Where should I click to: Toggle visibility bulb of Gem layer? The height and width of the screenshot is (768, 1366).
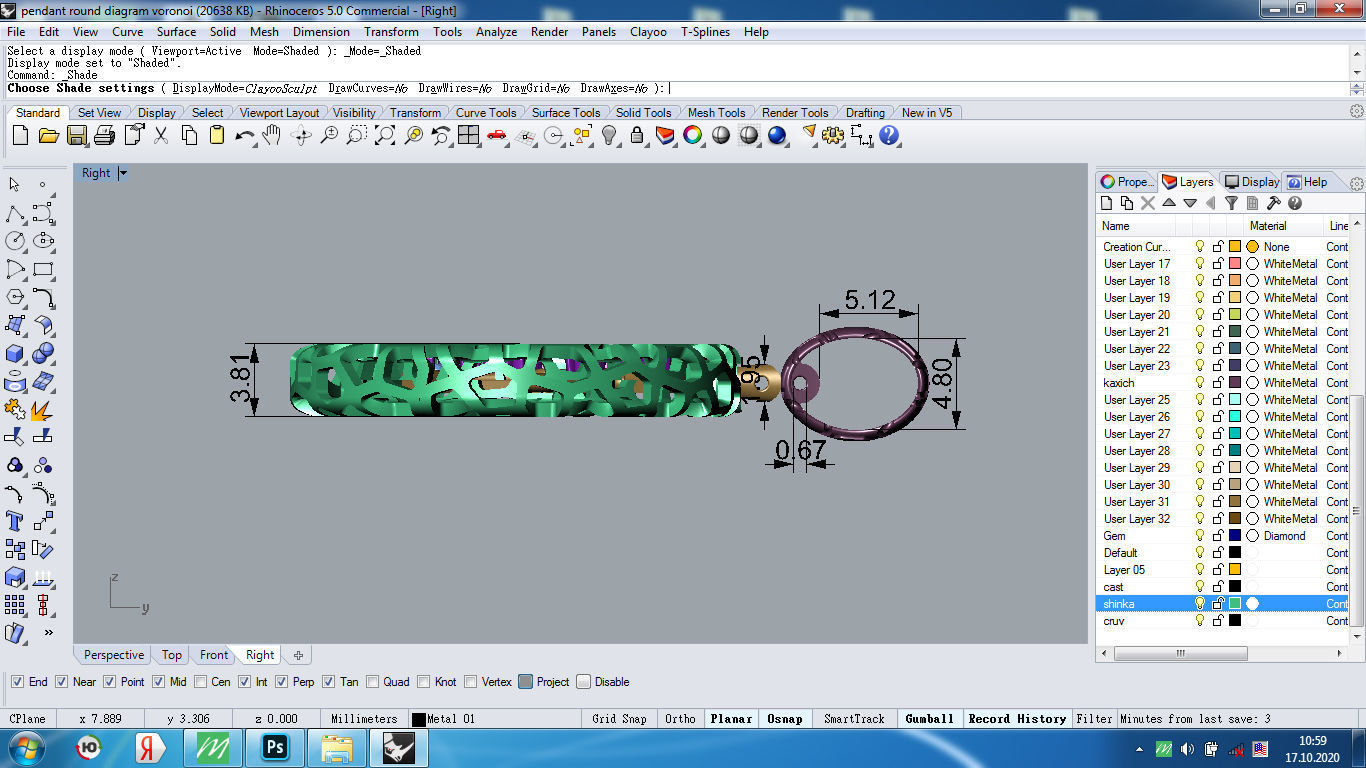(1200, 536)
